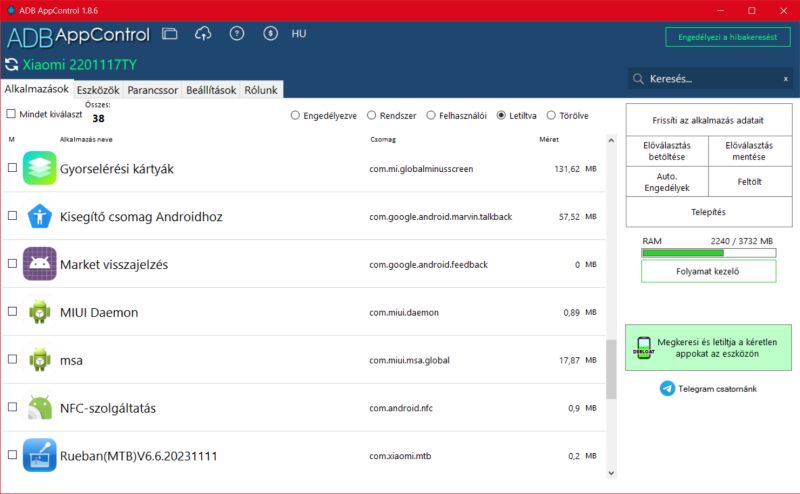Viewport: 800px width, 494px height.
Task: Check the Mindet kiválaszt checkbox
Action: pos(11,114)
